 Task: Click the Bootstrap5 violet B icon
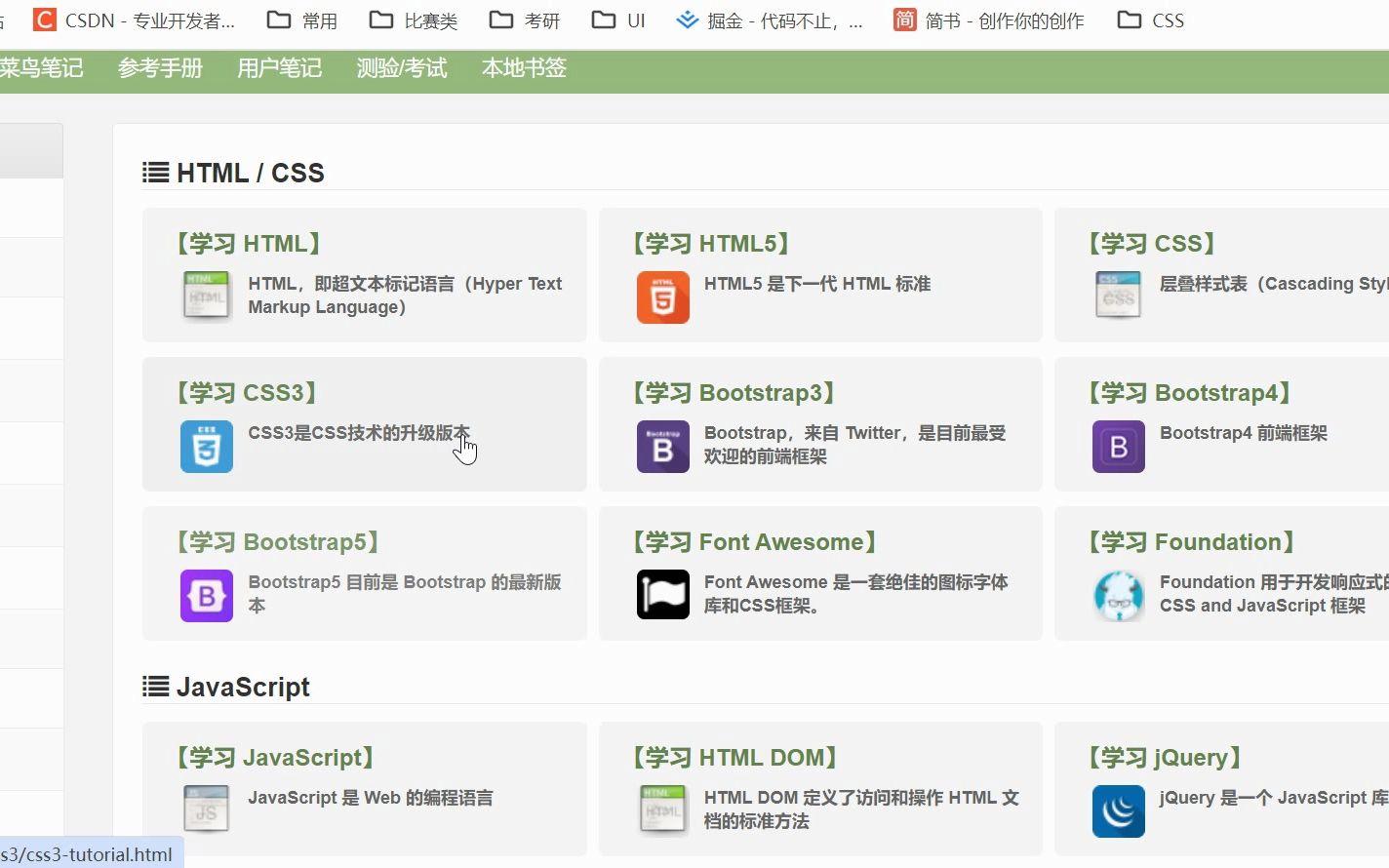207,596
